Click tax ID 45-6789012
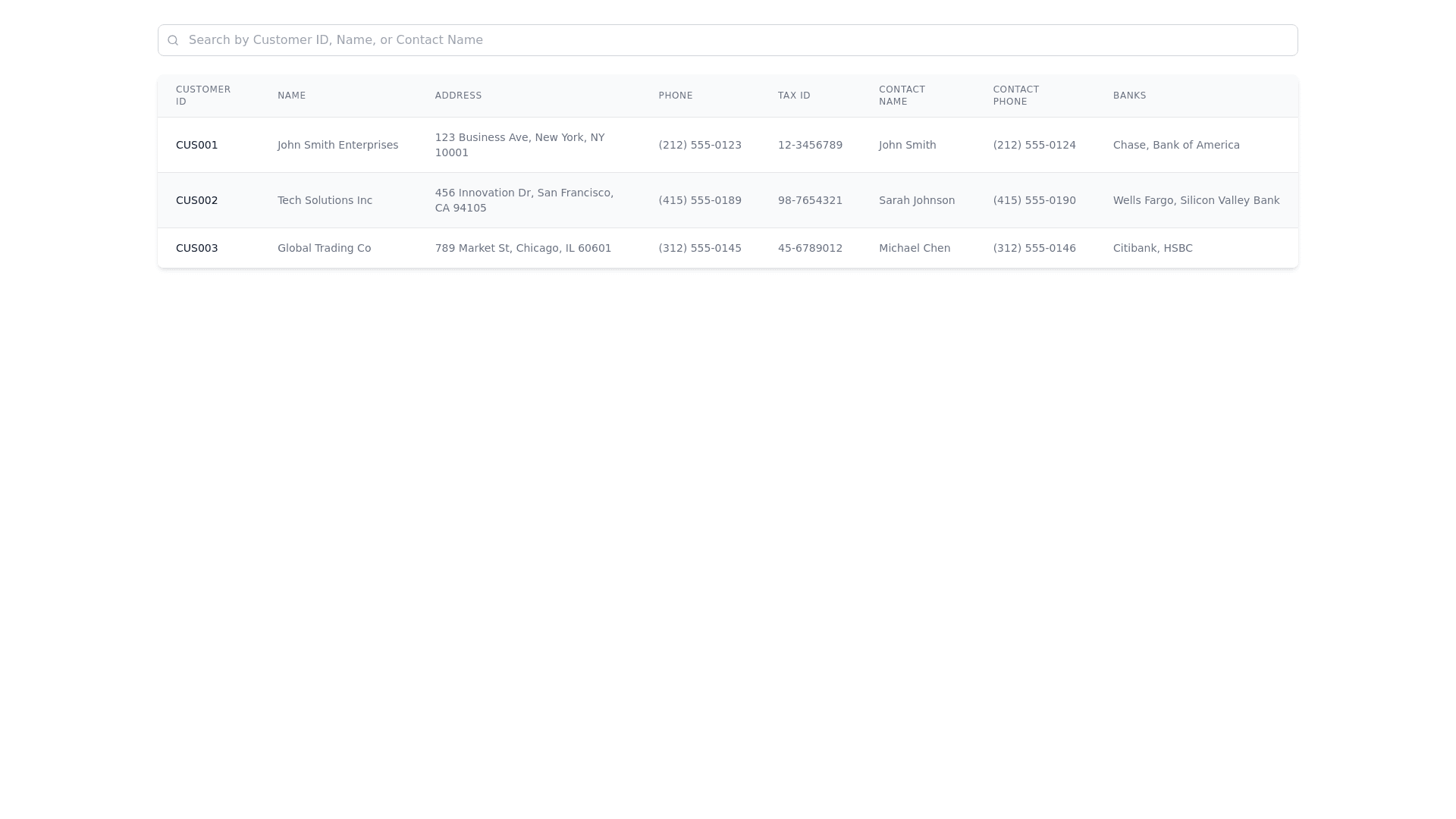1456x819 pixels. (810, 248)
